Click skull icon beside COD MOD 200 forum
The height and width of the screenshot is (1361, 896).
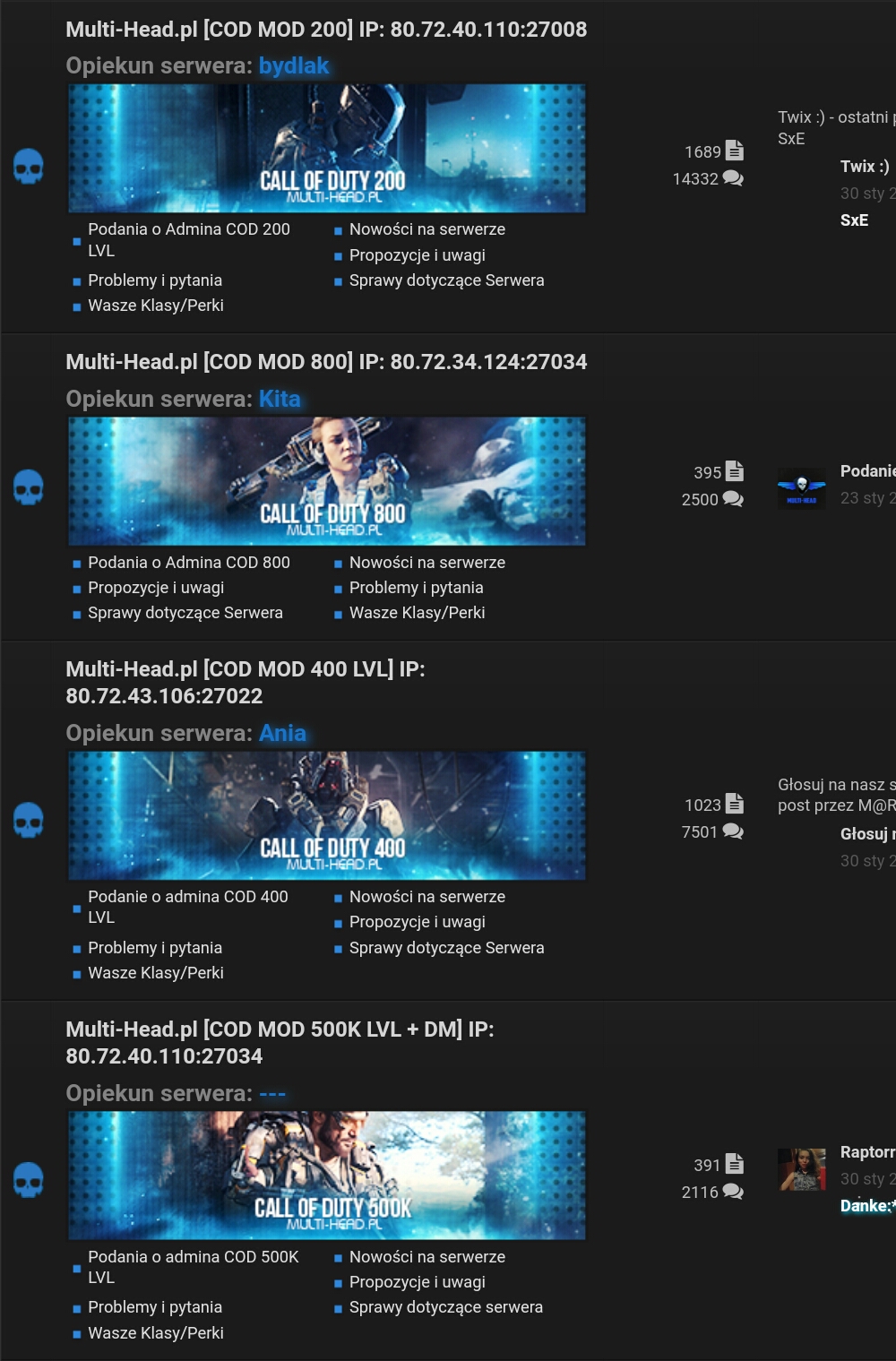[29, 167]
